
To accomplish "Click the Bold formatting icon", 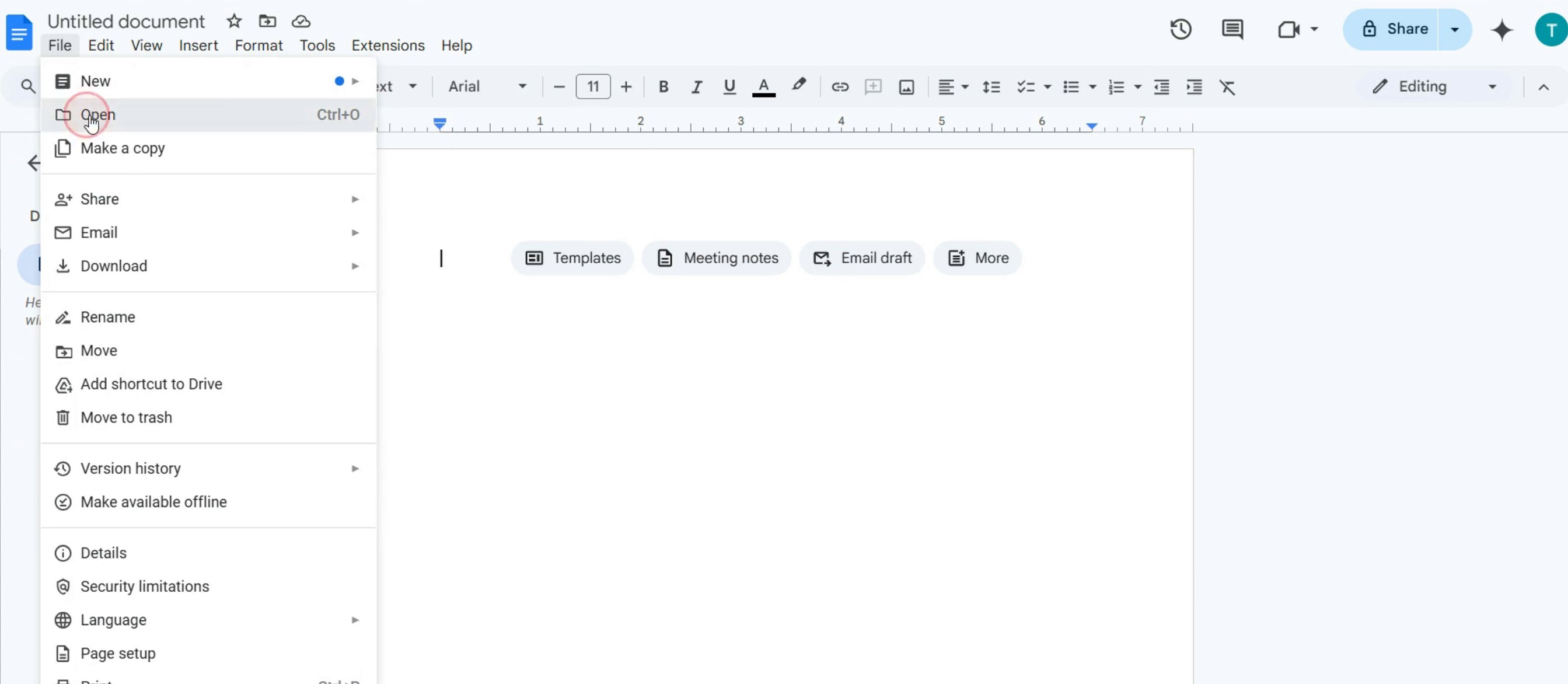I will [x=663, y=87].
